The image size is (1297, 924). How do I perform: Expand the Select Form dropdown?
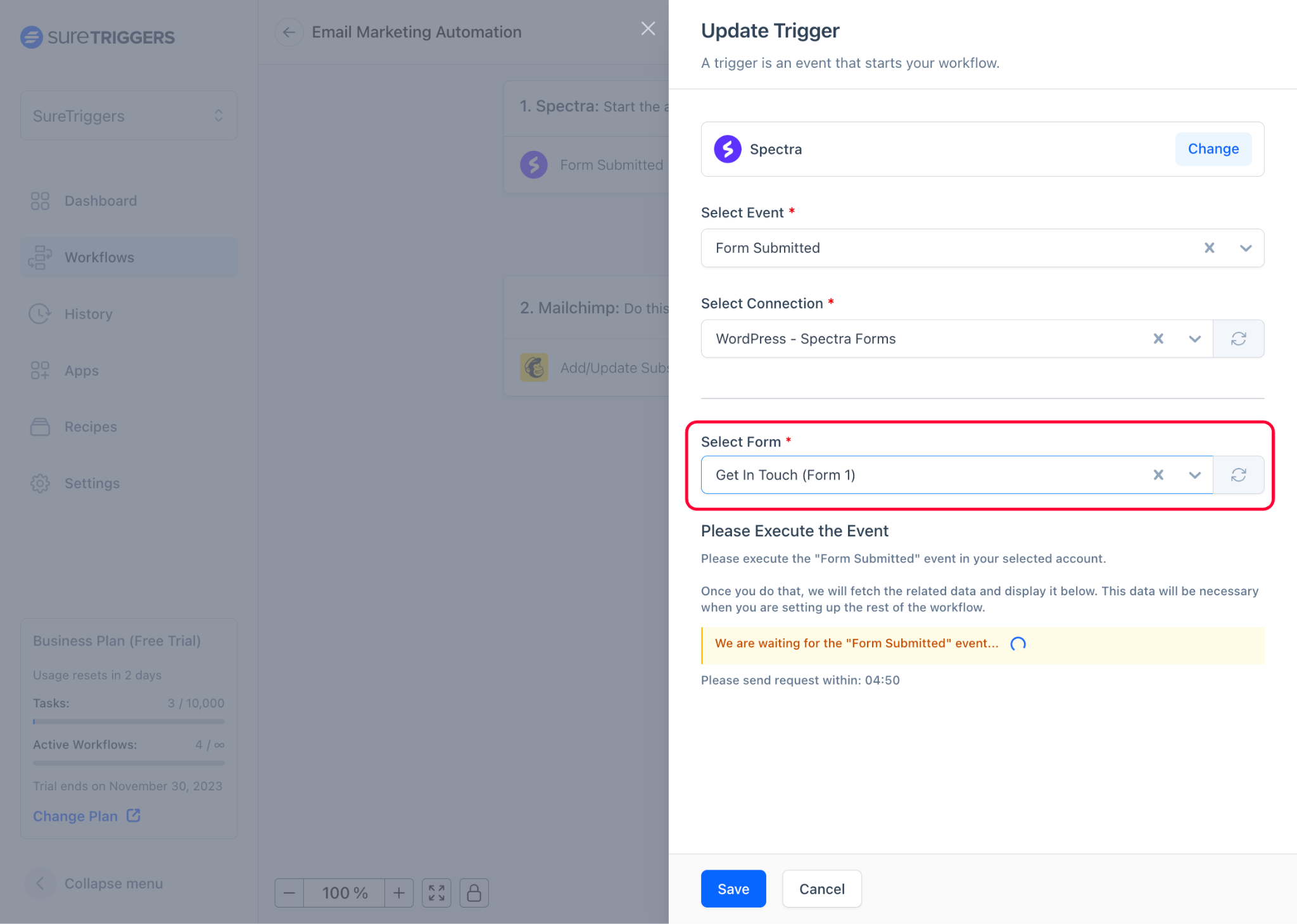[x=1195, y=474]
